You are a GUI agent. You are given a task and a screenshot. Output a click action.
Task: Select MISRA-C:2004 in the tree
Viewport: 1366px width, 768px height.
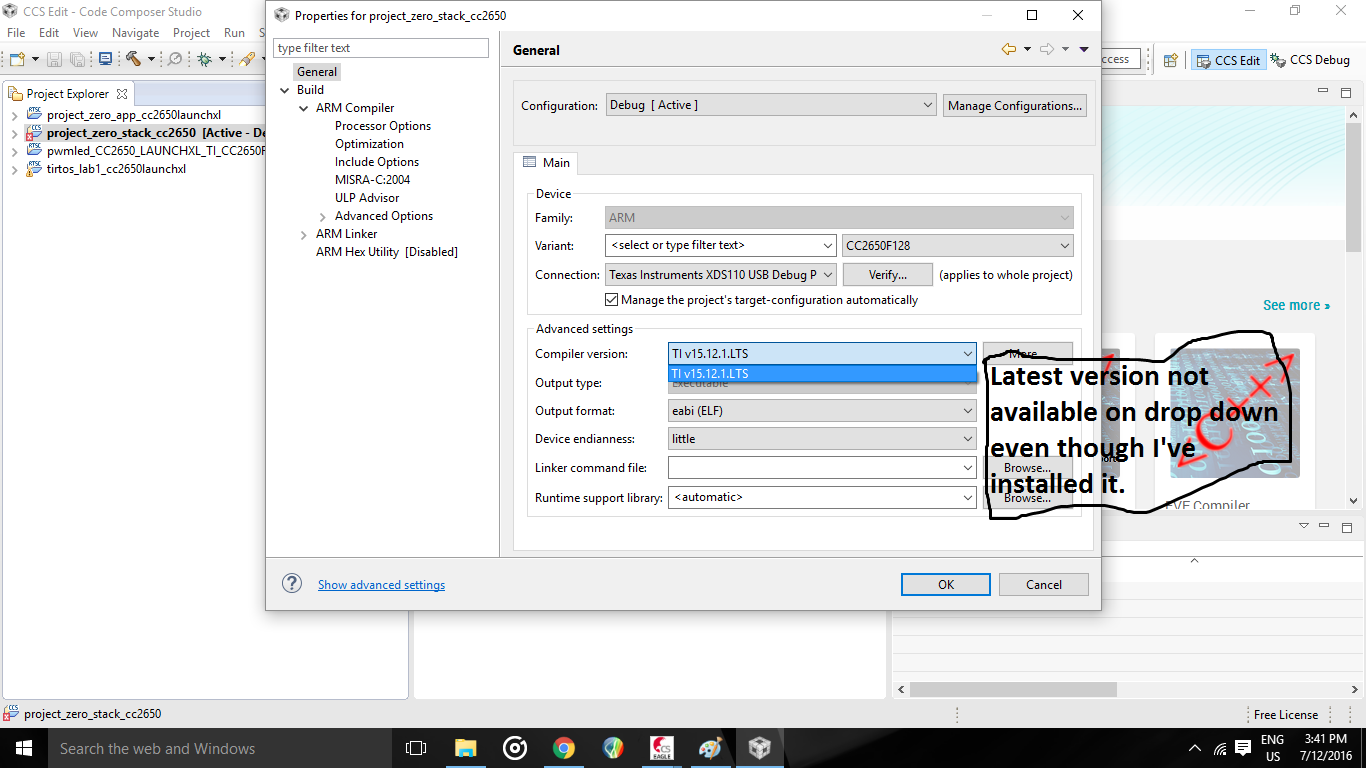point(373,180)
